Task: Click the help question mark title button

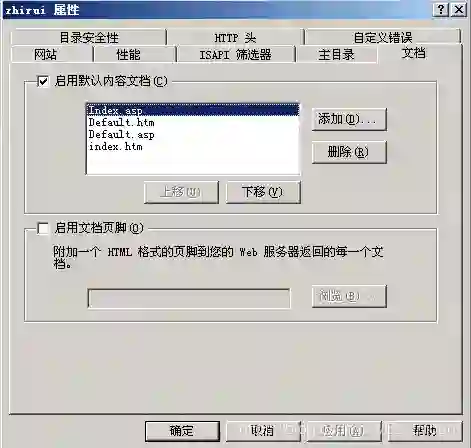Action: pos(441,10)
